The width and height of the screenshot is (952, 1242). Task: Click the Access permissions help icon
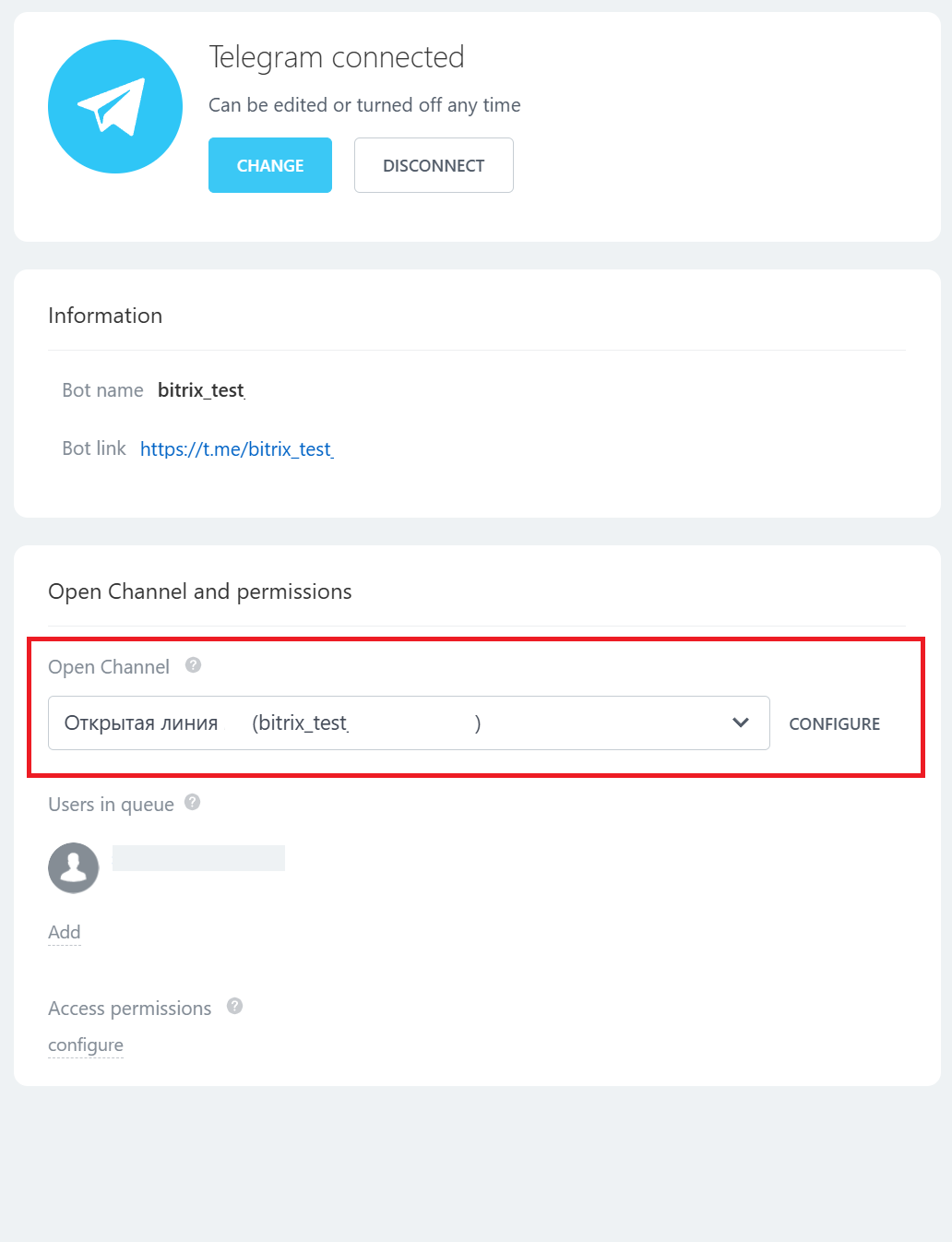[x=235, y=1006]
